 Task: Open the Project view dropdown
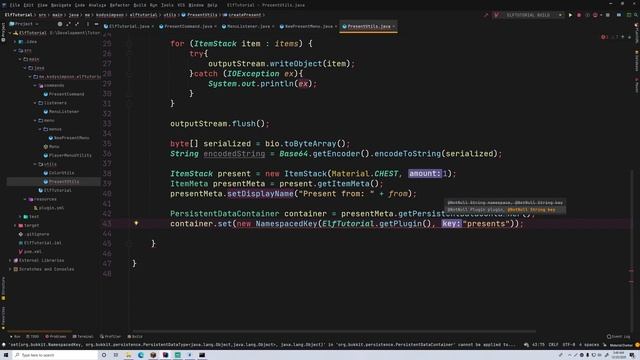coord(24,24)
